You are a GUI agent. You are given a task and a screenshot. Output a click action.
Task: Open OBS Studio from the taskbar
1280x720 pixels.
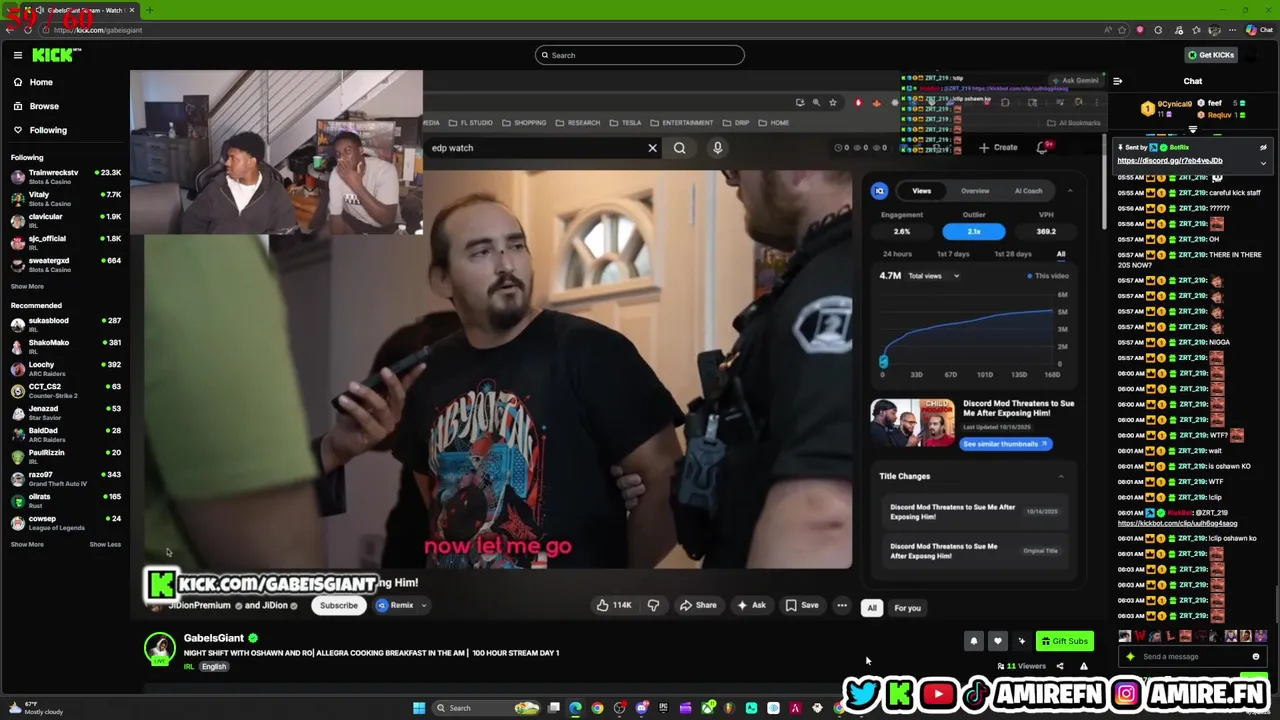pos(619,708)
